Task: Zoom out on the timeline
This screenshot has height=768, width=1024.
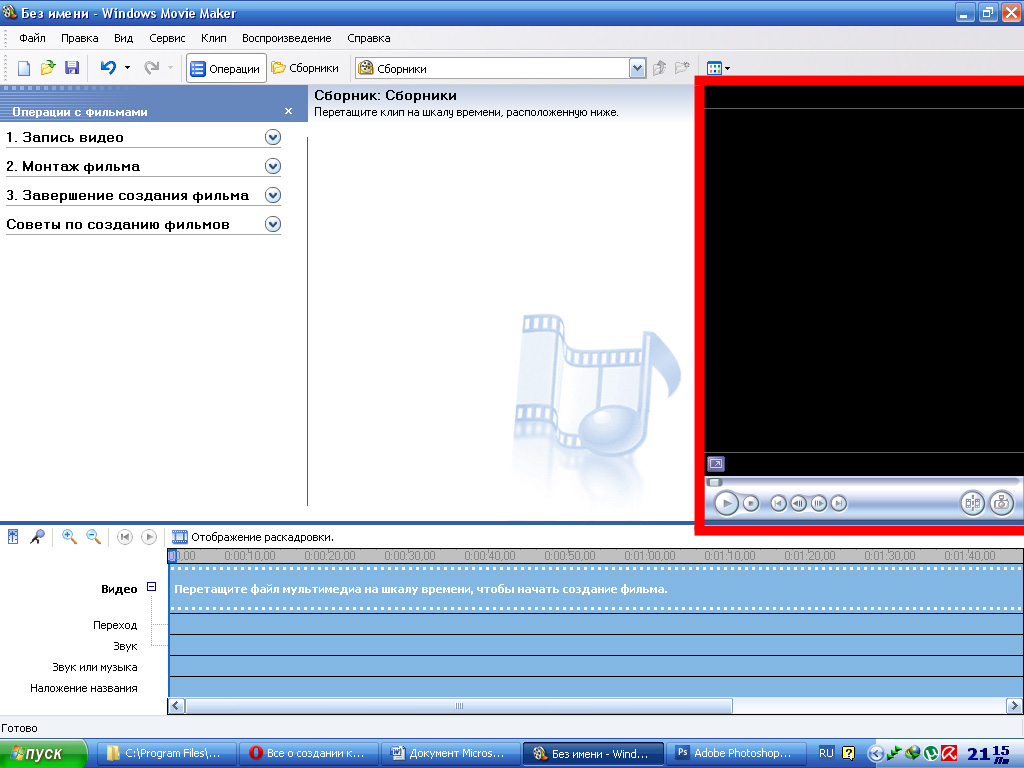Action: [x=93, y=537]
